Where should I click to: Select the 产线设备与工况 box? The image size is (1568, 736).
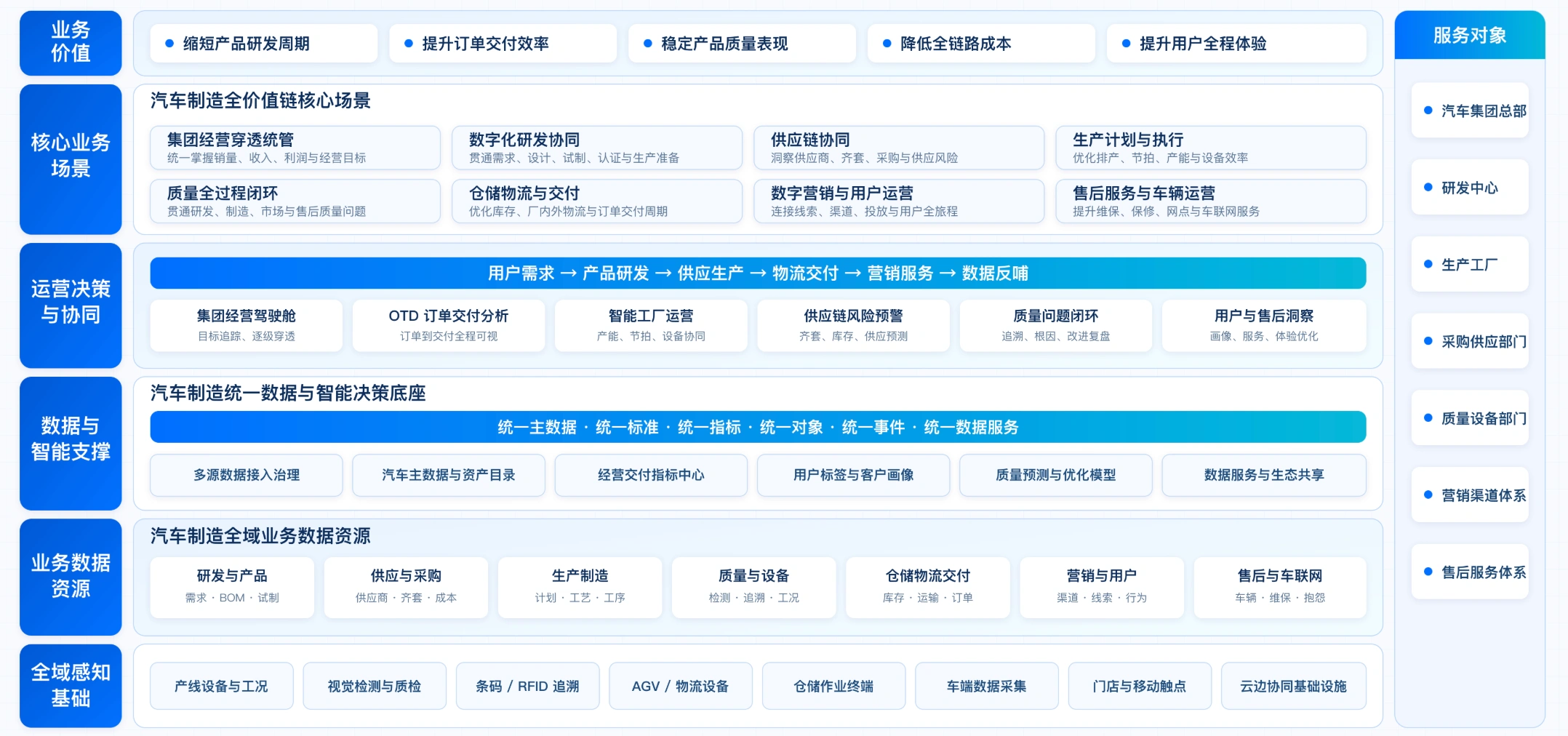222,686
